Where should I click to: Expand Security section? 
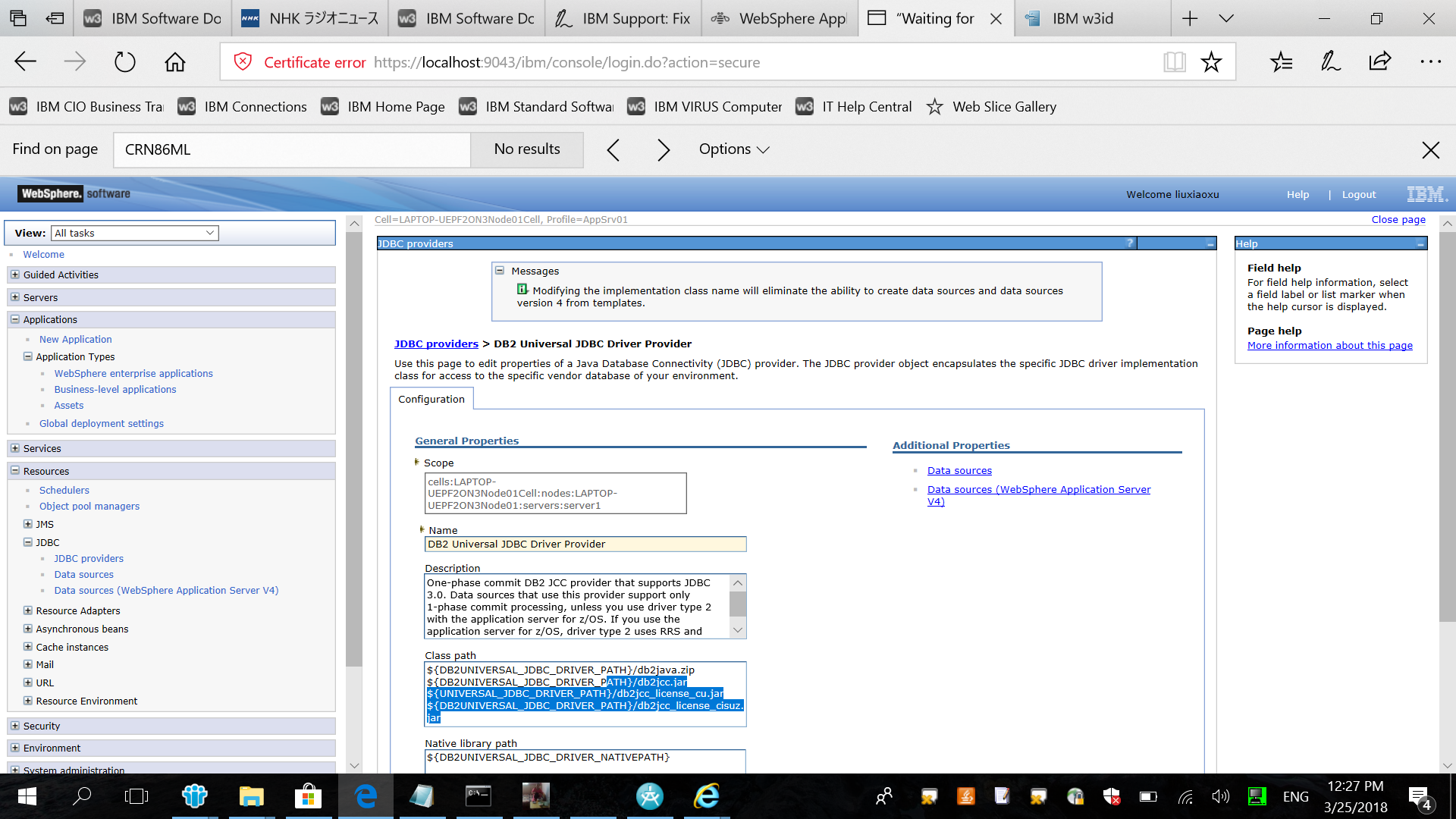14,726
